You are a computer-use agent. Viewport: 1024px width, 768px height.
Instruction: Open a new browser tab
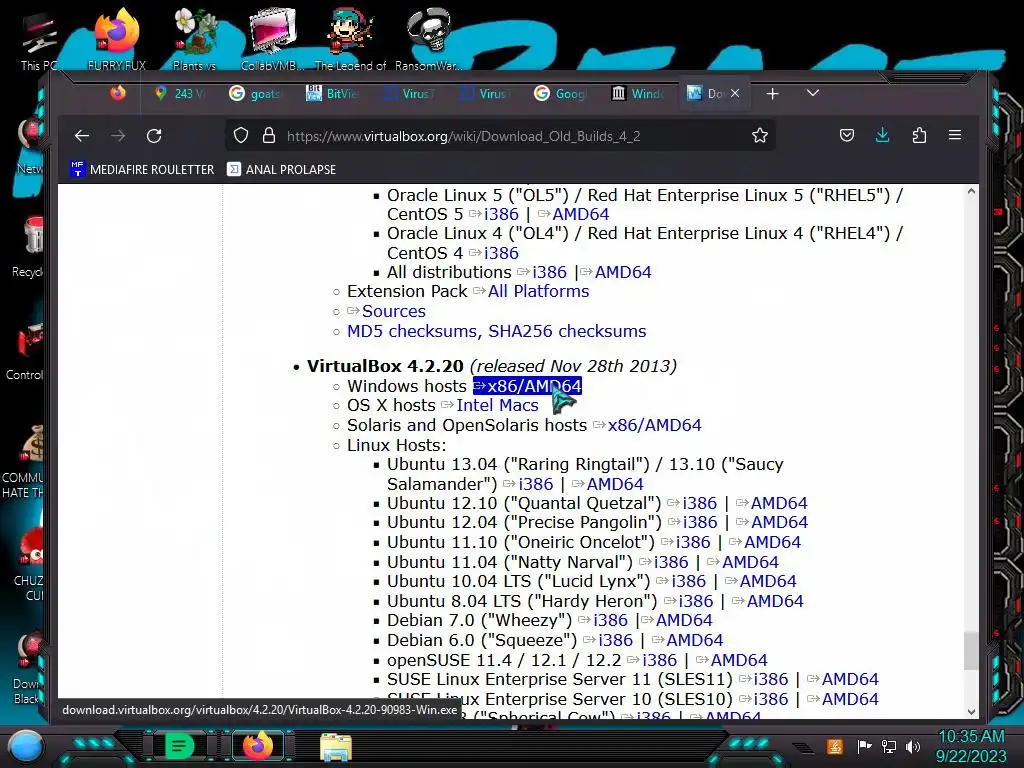pyautogui.click(x=773, y=93)
